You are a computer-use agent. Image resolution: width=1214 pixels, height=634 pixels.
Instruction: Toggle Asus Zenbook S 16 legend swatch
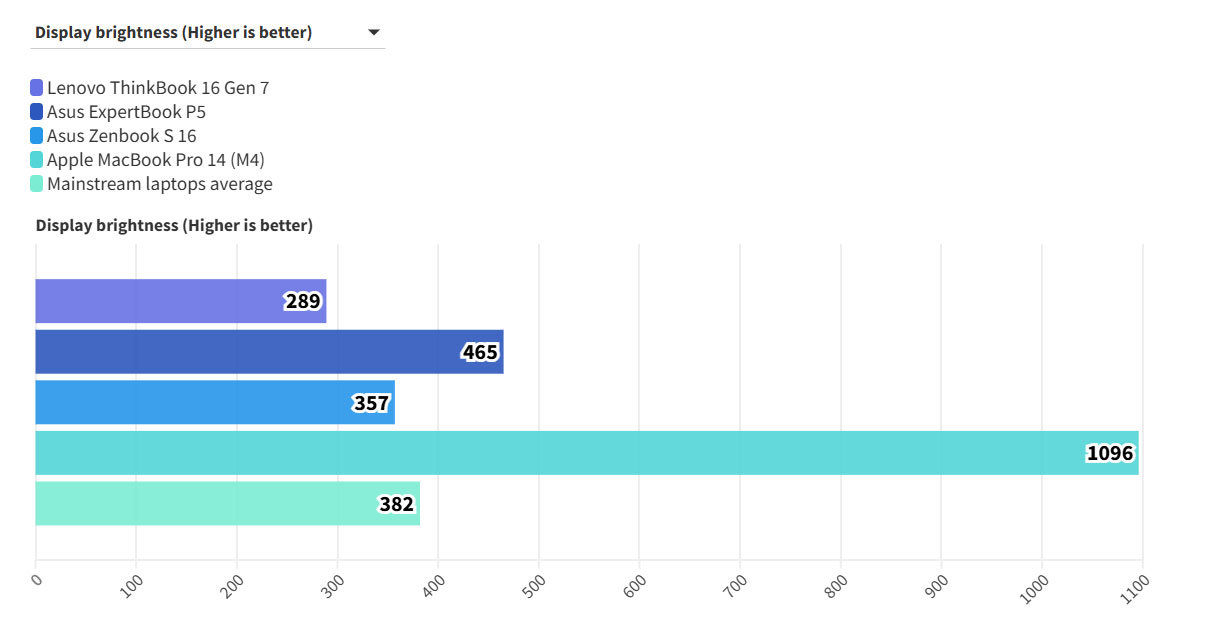click(x=37, y=136)
